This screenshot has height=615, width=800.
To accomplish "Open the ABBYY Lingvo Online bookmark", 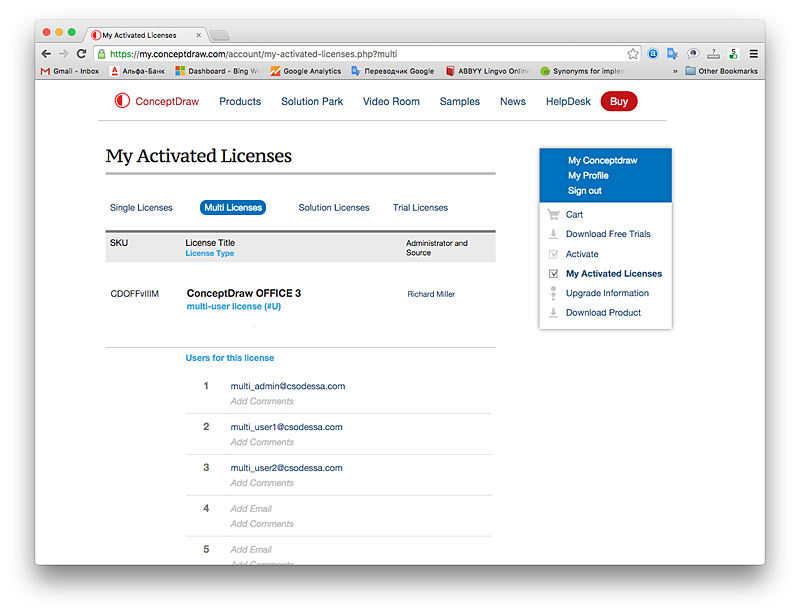I will pyautogui.click(x=488, y=71).
